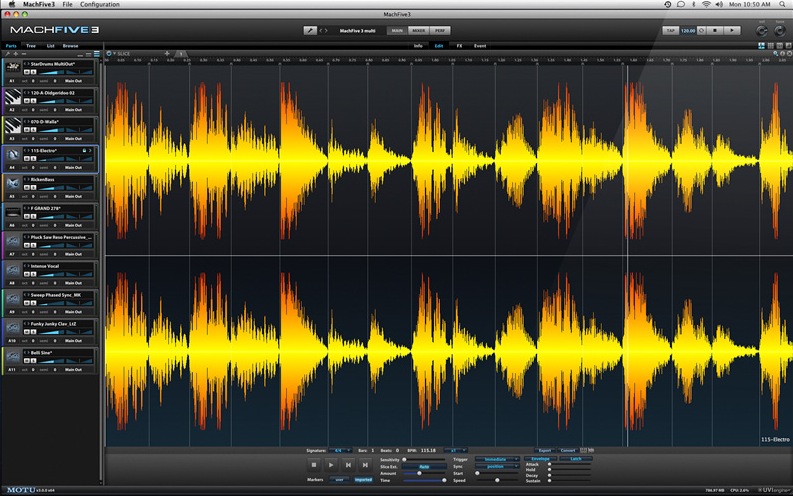Click the Convert button
Viewport: 793px width, 496px height.
coord(567,450)
